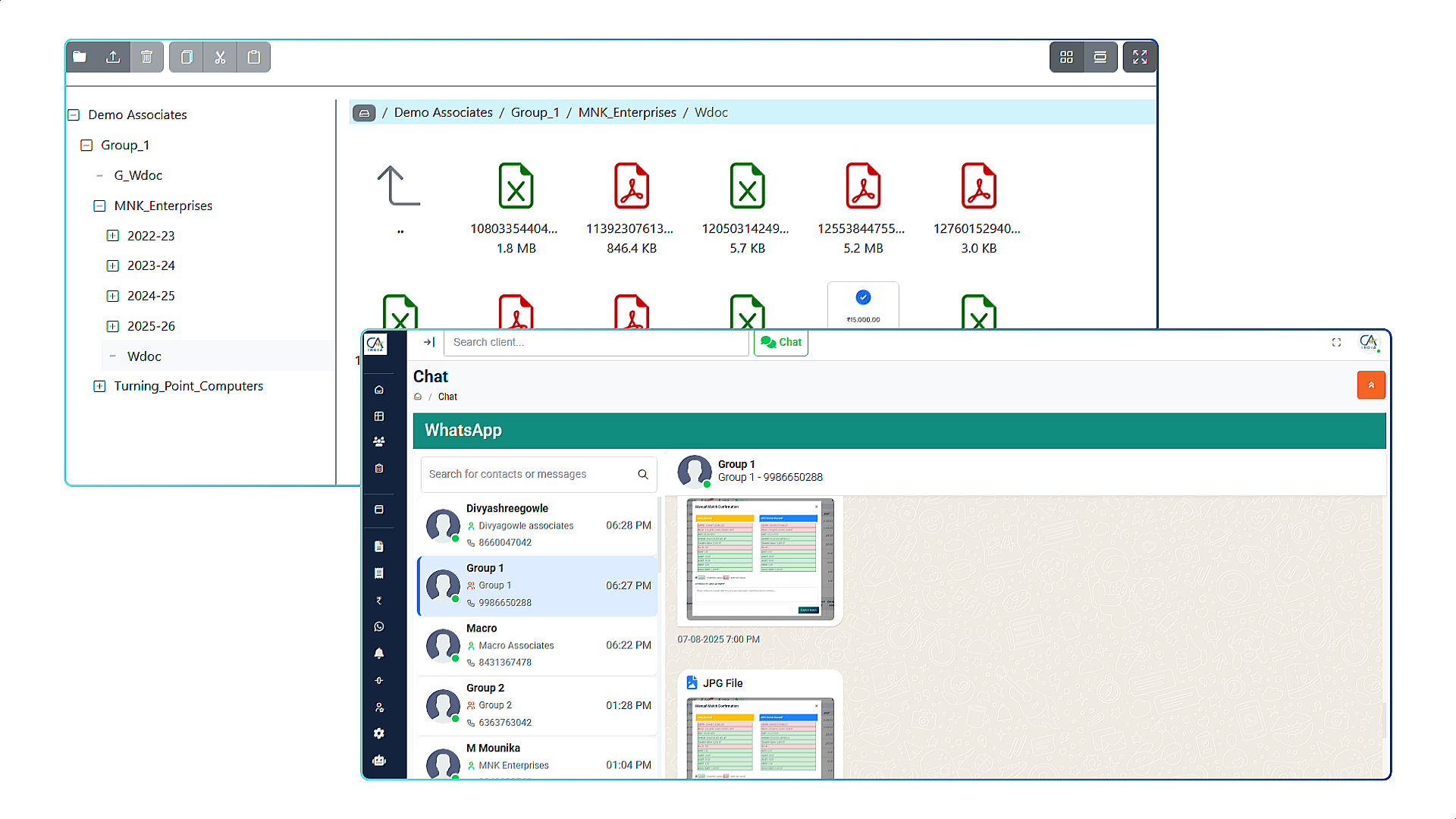
Task: Open the robot bot icon in sidebar
Action: 379,761
